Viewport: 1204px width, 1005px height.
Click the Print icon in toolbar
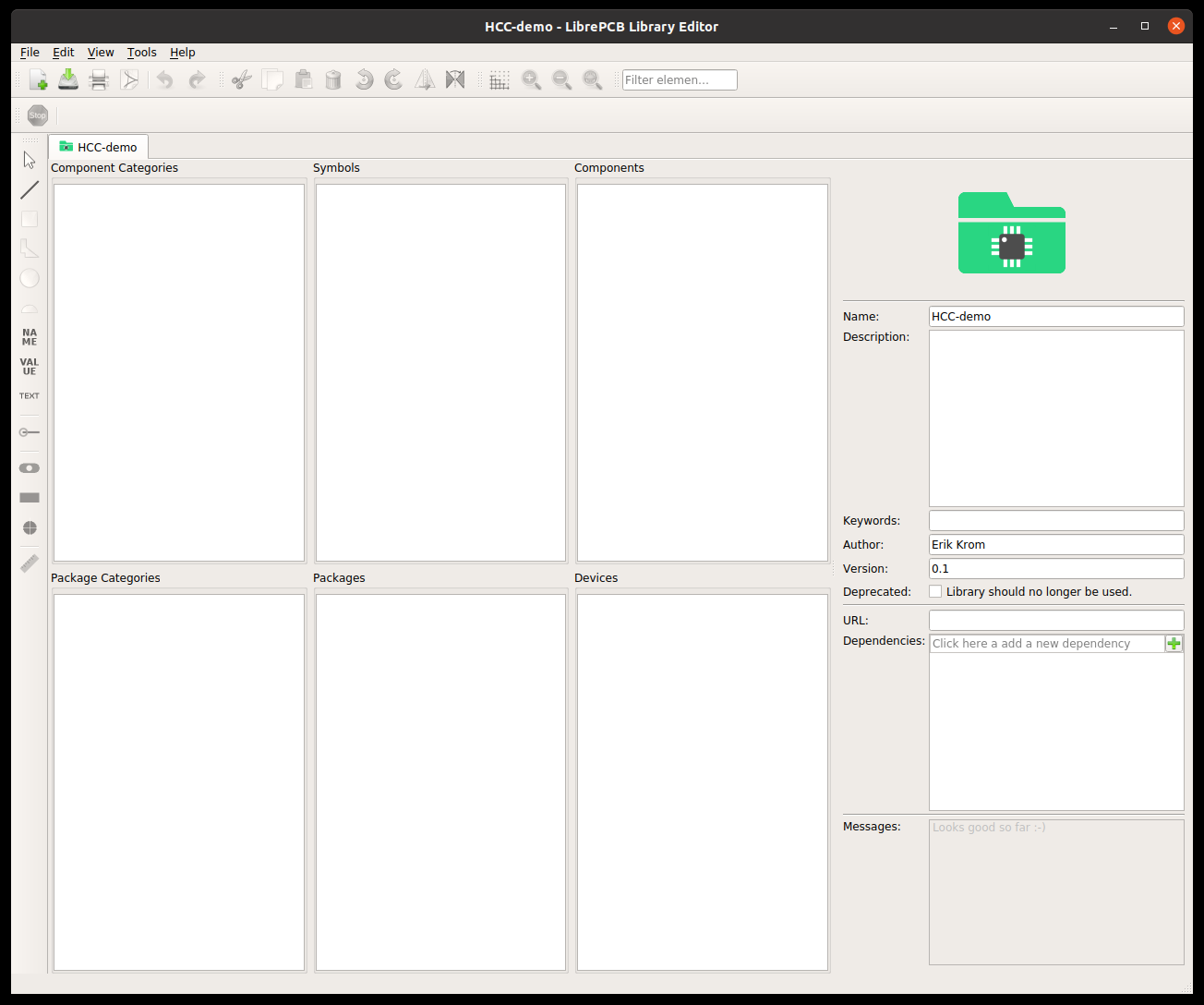pos(99,80)
